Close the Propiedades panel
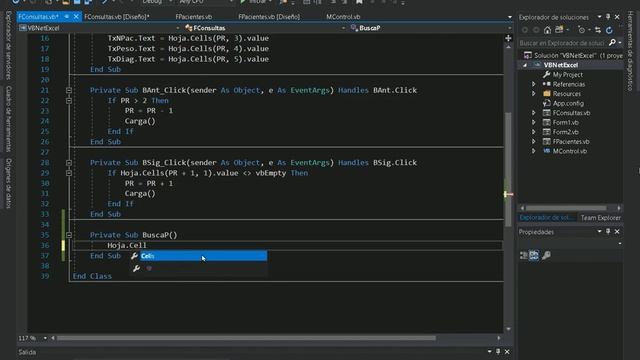This screenshot has height=360, width=640. point(617,231)
